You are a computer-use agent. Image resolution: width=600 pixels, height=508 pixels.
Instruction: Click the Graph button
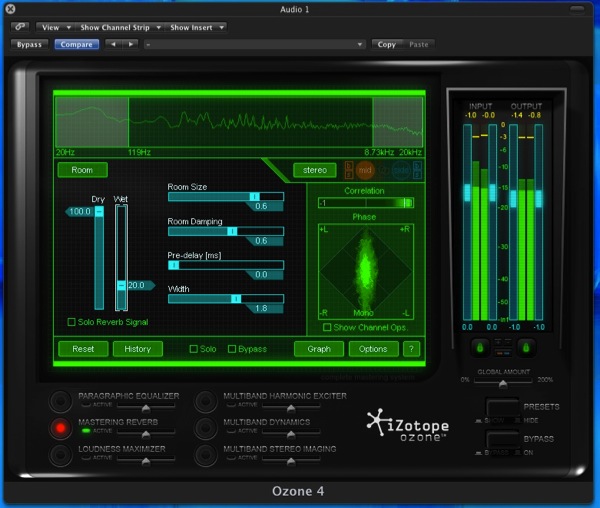tap(319, 349)
